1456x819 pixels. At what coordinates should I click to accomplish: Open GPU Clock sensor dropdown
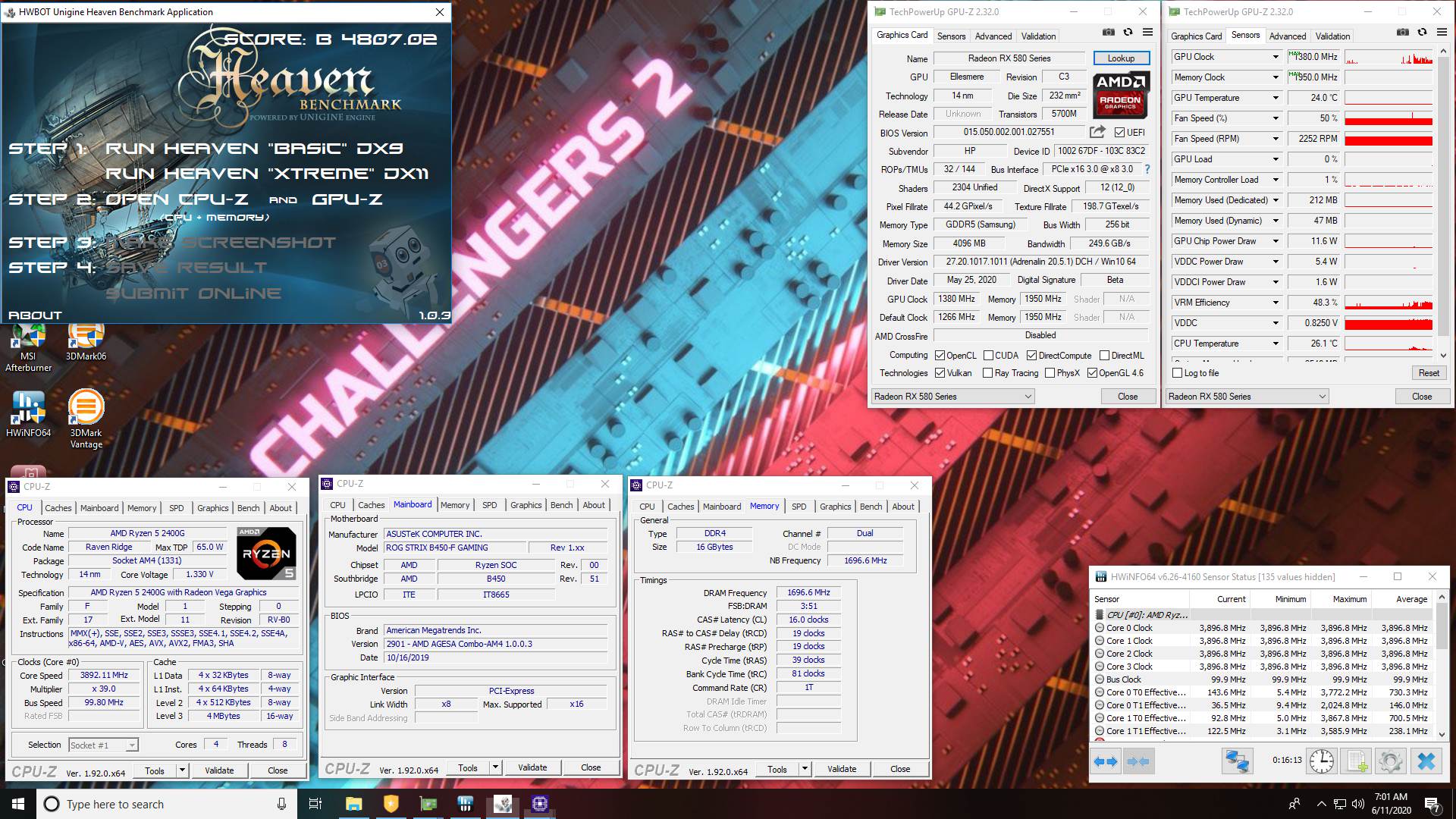(1276, 57)
